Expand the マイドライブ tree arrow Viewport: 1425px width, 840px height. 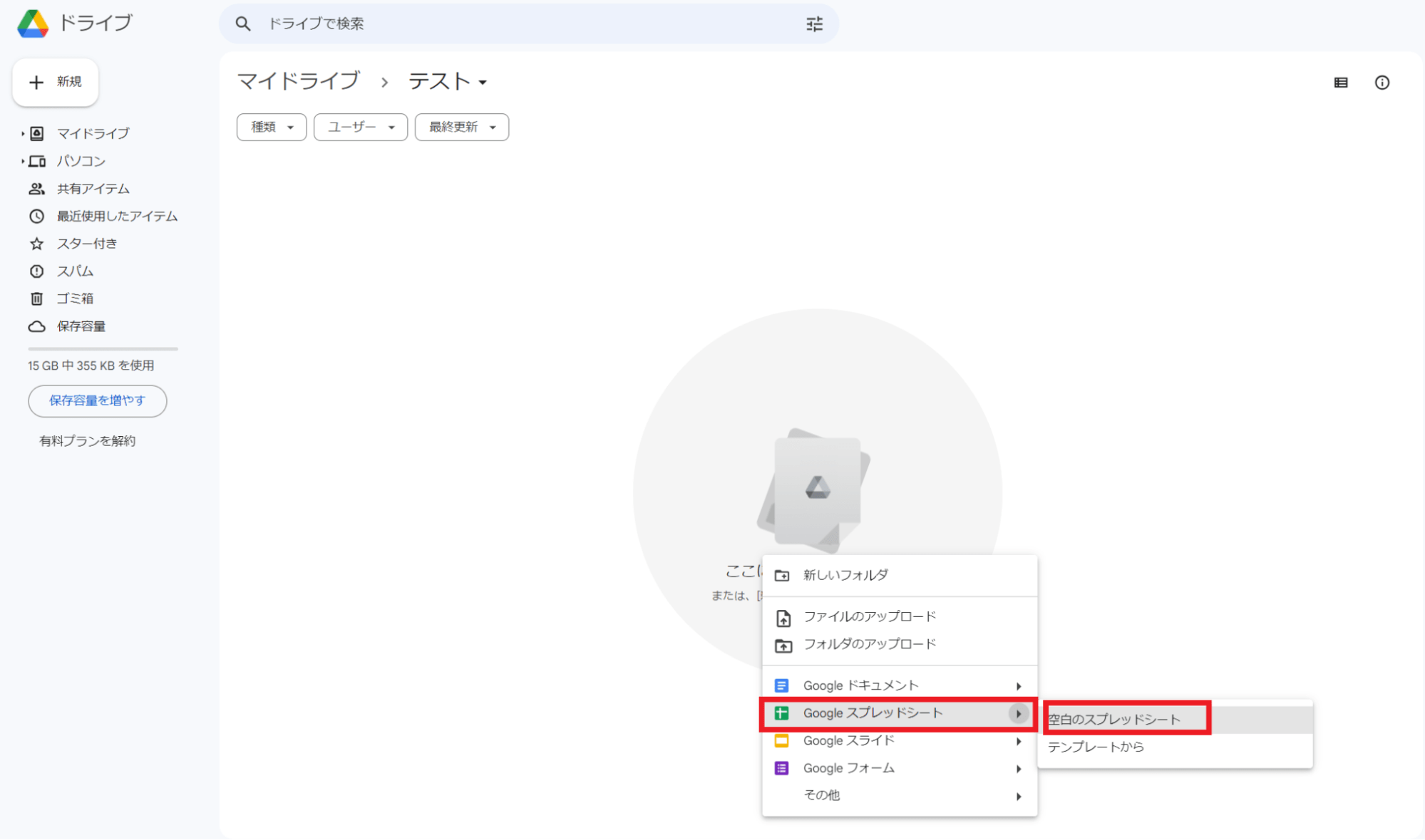click(x=23, y=133)
